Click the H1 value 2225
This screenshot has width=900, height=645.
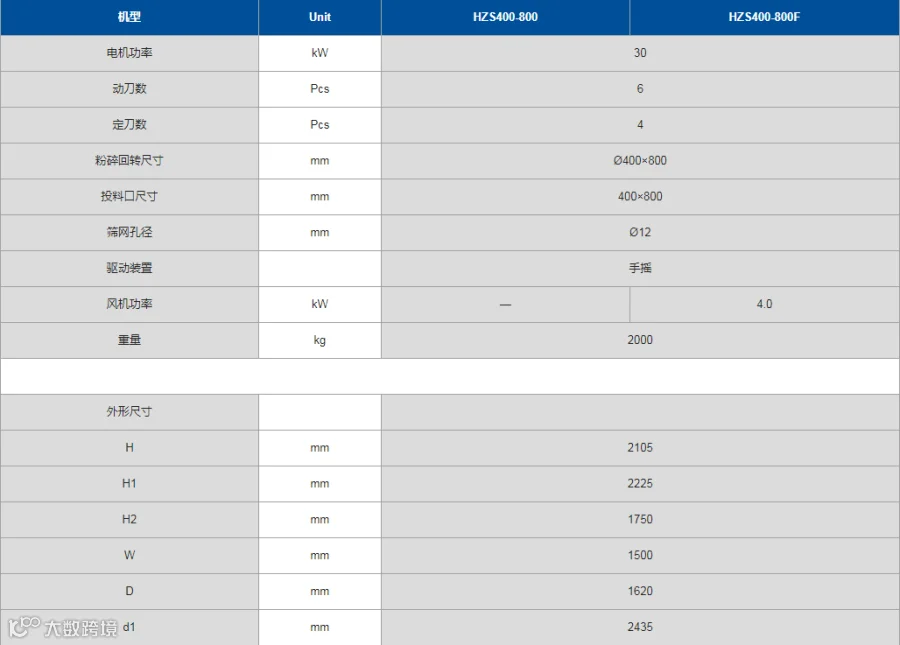click(x=640, y=483)
